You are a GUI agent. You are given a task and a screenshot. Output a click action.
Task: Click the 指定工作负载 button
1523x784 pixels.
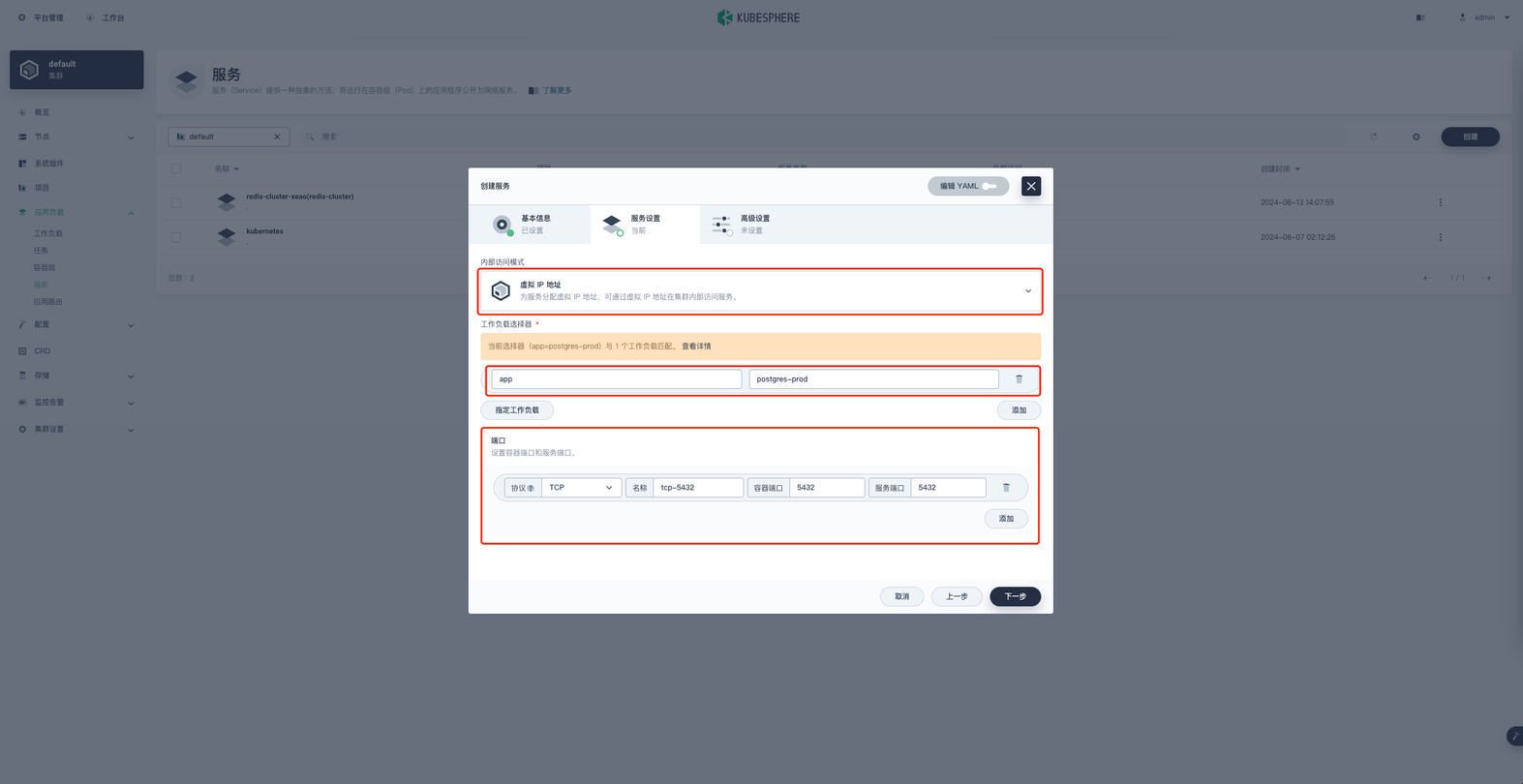[x=517, y=410]
